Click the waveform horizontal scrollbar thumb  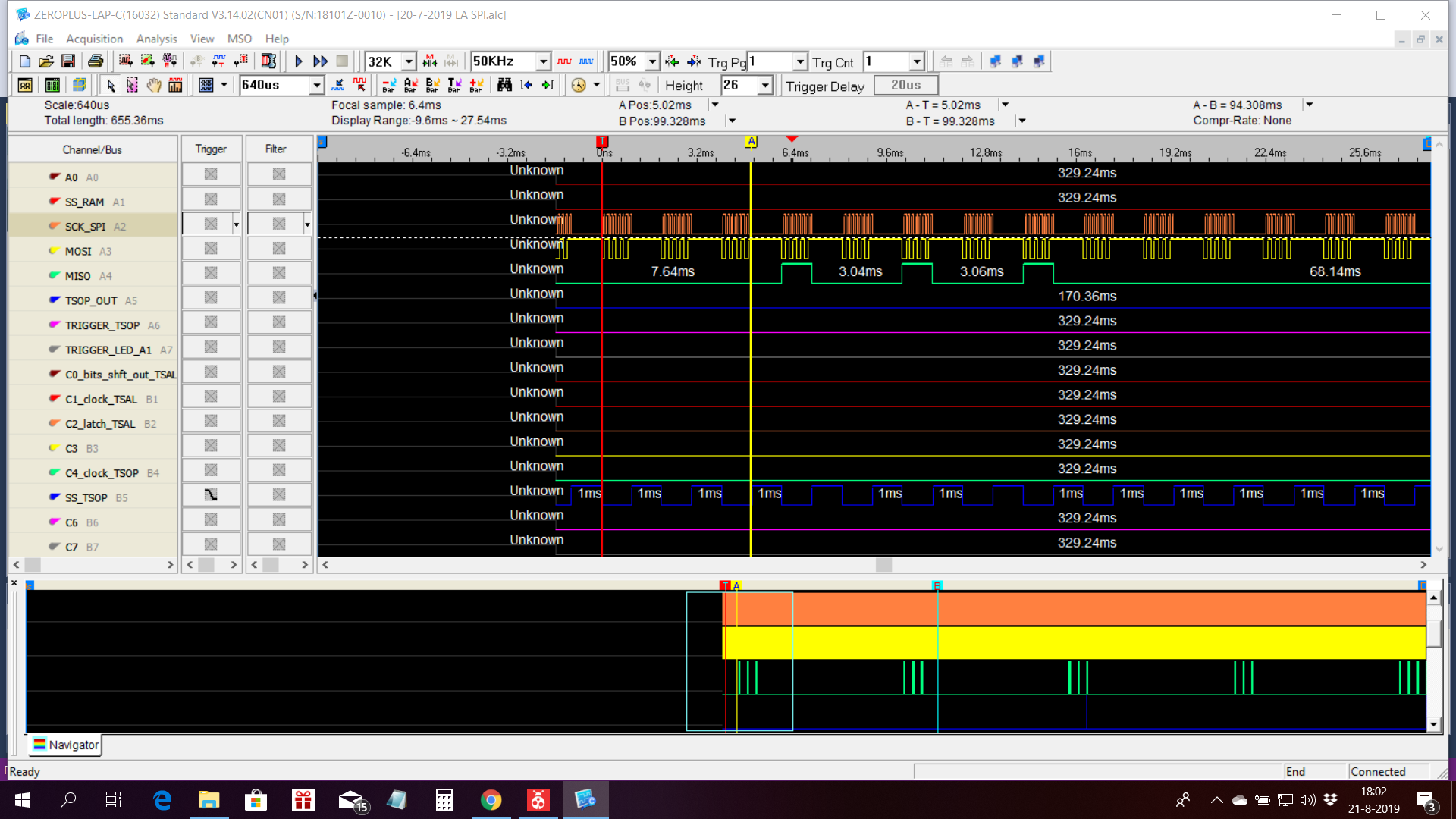[883, 564]
